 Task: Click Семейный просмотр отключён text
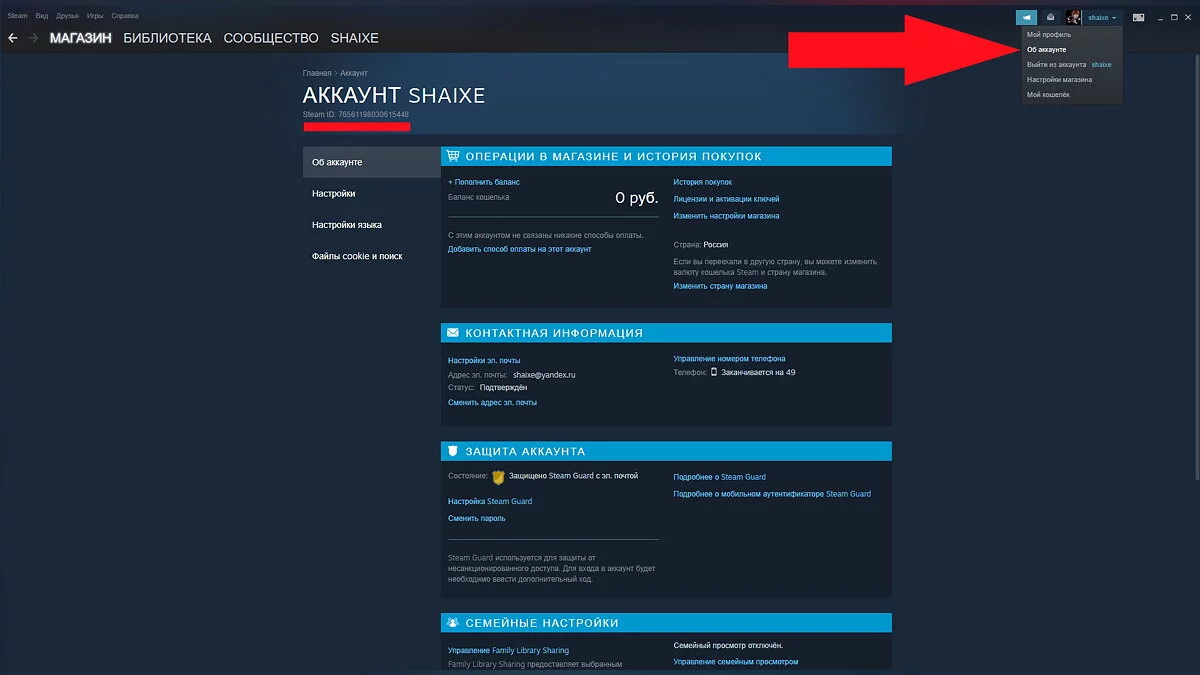[x=728, y=645]
